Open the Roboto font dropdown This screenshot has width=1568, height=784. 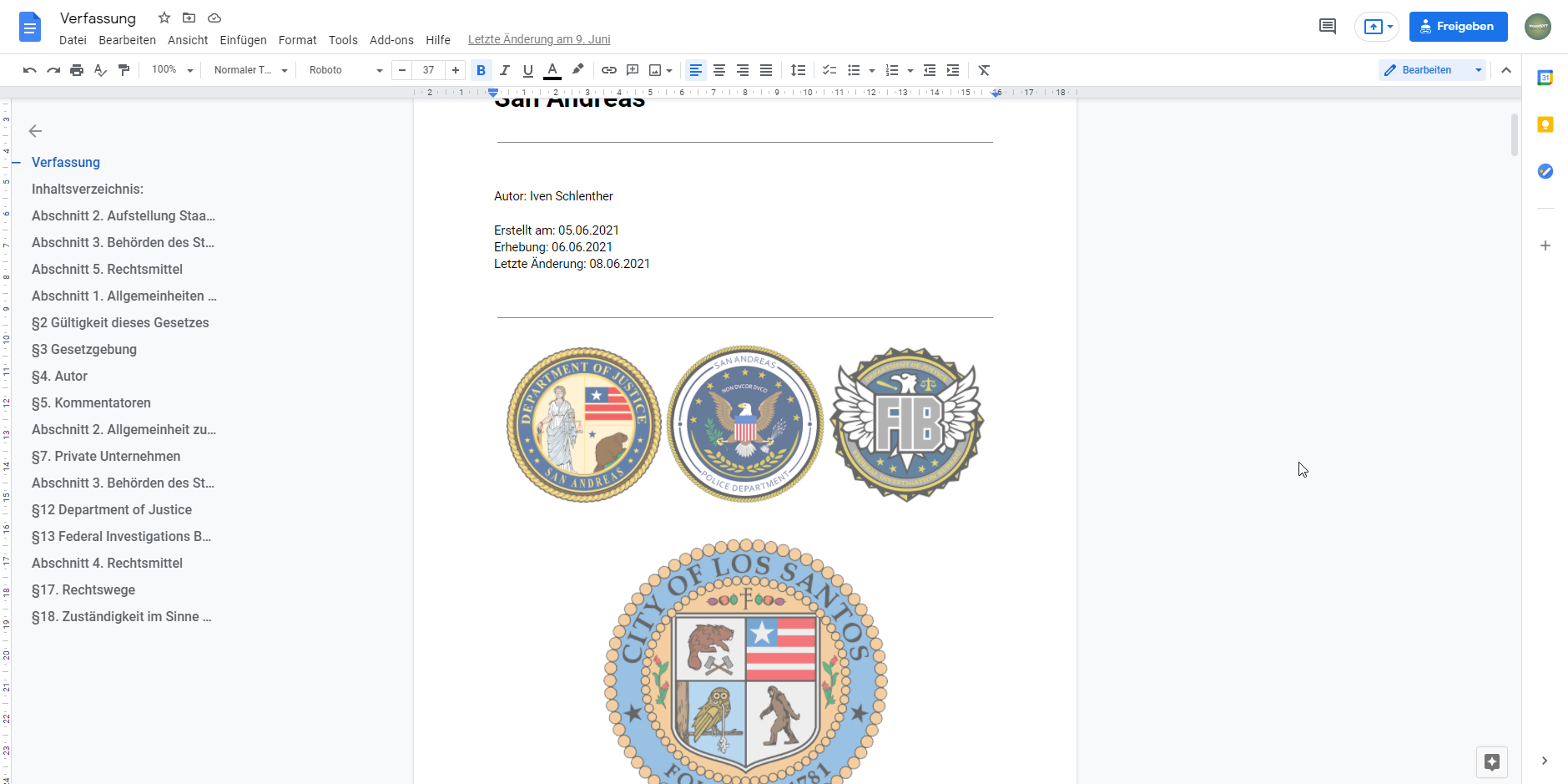[345, 70]
